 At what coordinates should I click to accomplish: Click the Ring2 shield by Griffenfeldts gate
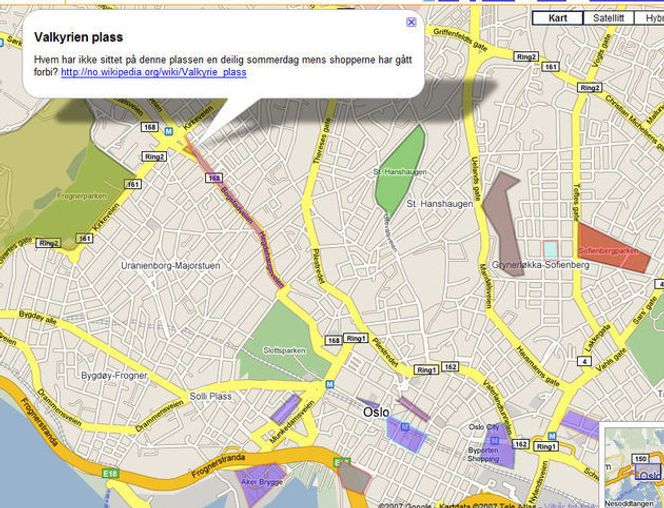[526, 57]
